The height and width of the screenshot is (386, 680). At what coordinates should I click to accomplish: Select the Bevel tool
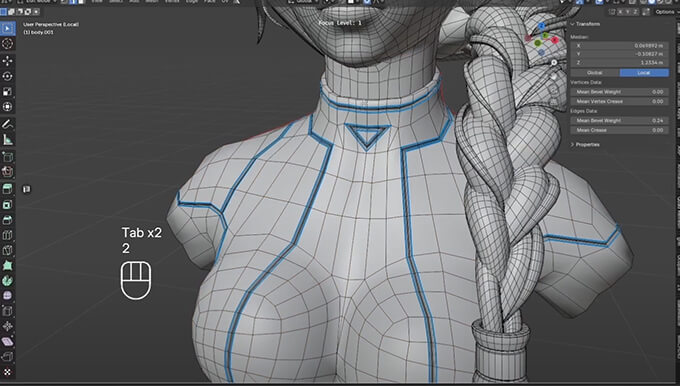tap(7, 220)
